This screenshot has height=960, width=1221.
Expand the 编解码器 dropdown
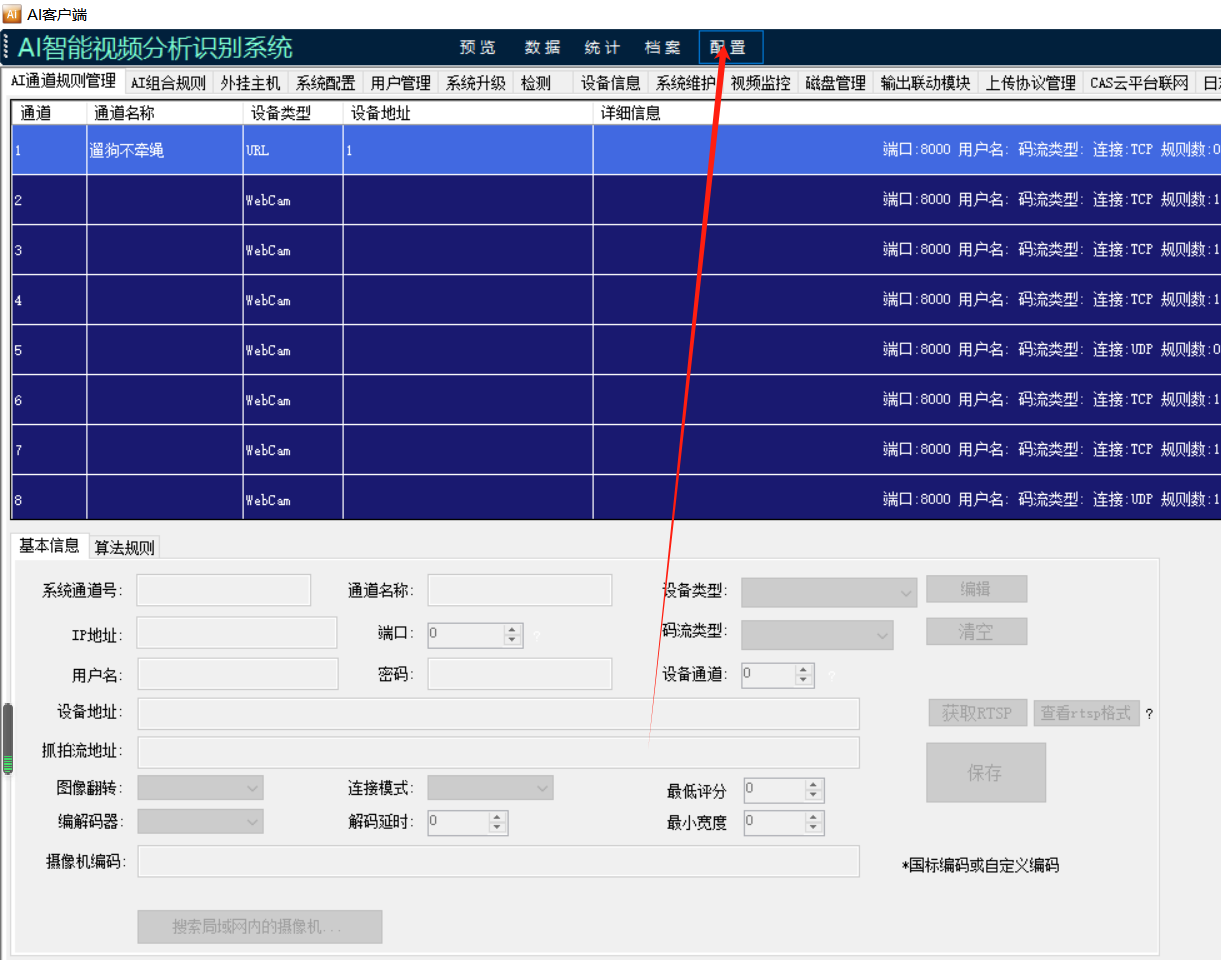(200, 821)
